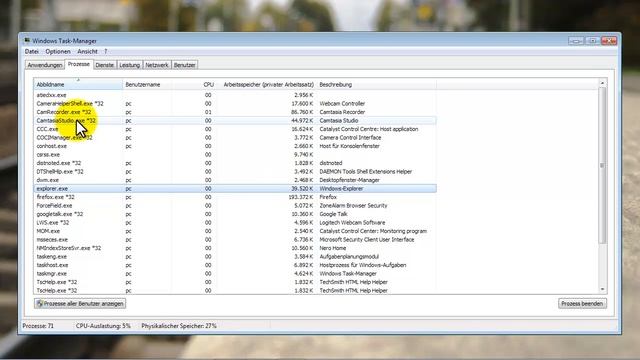
Task: Click Hostprozess für Windows-Aufgaben description
Action: click(362, 265)
